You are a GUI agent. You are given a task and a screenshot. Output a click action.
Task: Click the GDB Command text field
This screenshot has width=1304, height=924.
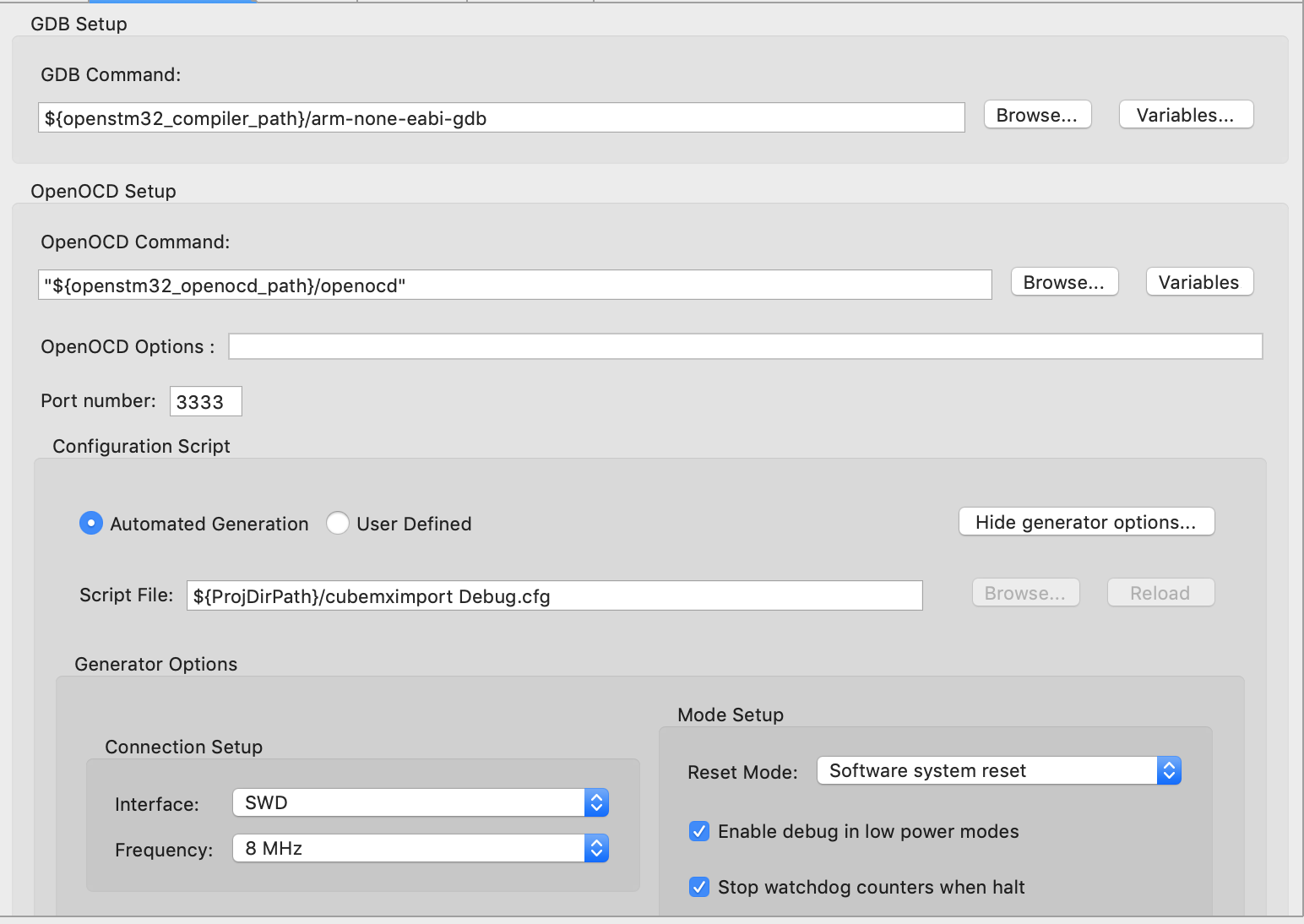[501, 118]
